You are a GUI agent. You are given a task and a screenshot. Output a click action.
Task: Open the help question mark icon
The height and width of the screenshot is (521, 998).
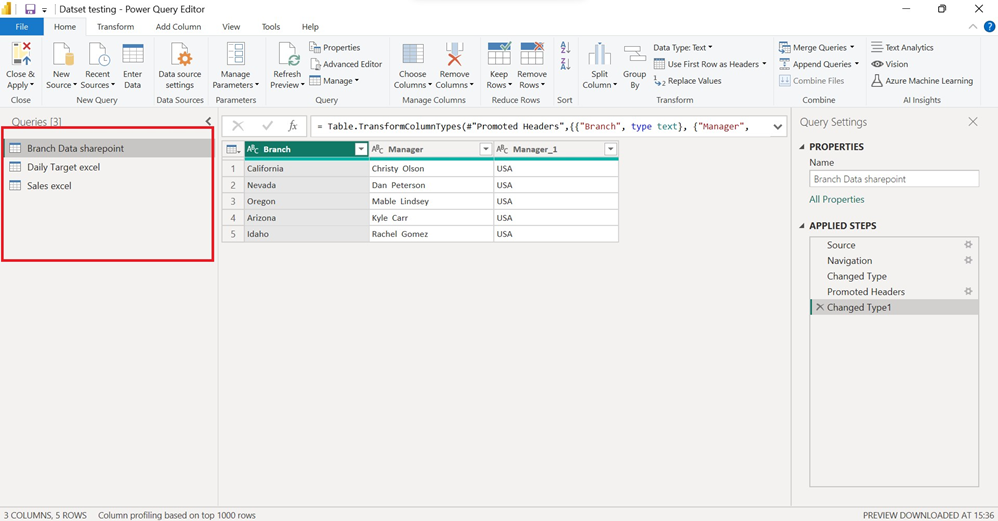(x=990, y=27)
